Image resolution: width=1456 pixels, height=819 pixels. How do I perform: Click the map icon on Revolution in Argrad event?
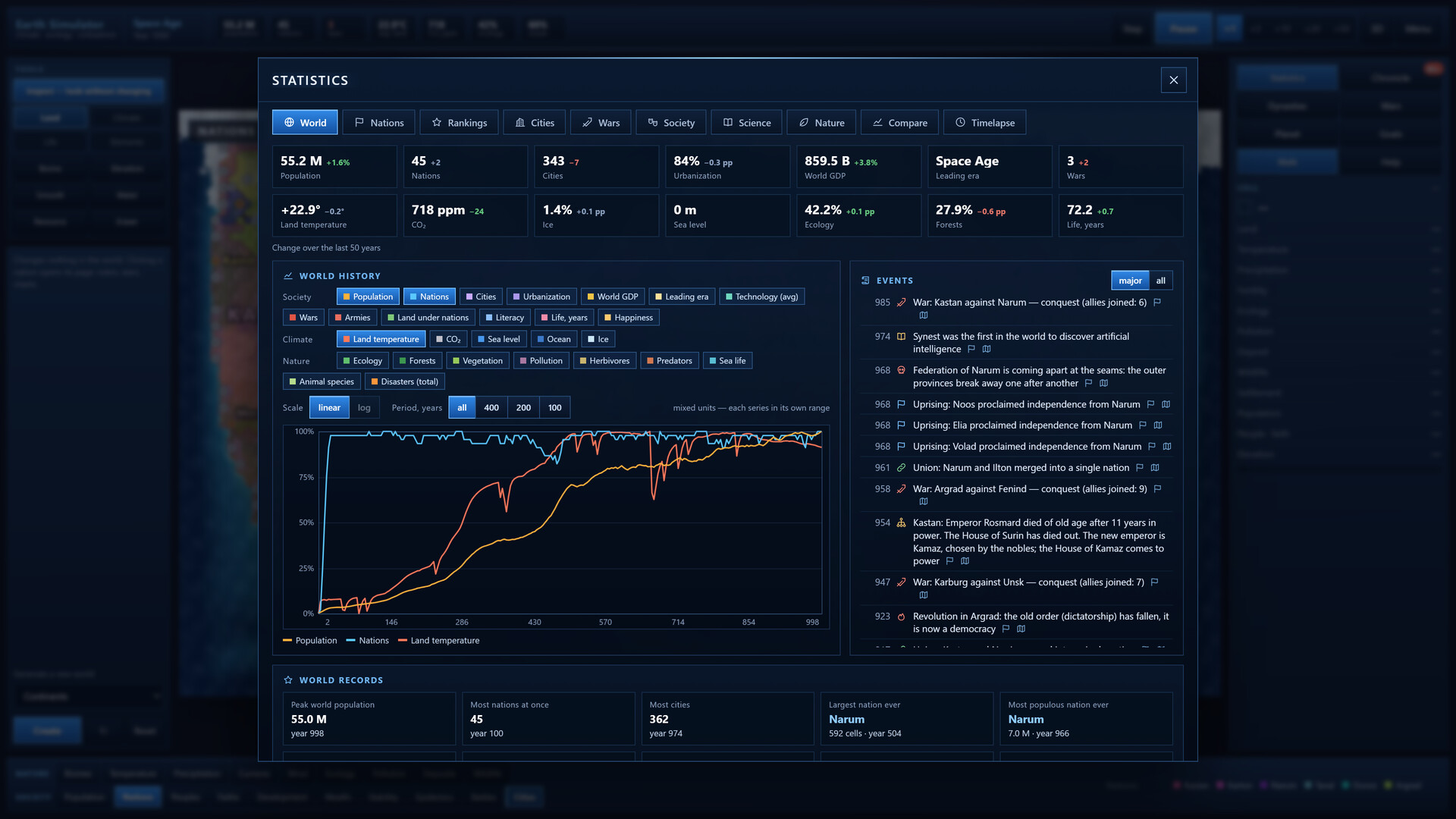1021,629
